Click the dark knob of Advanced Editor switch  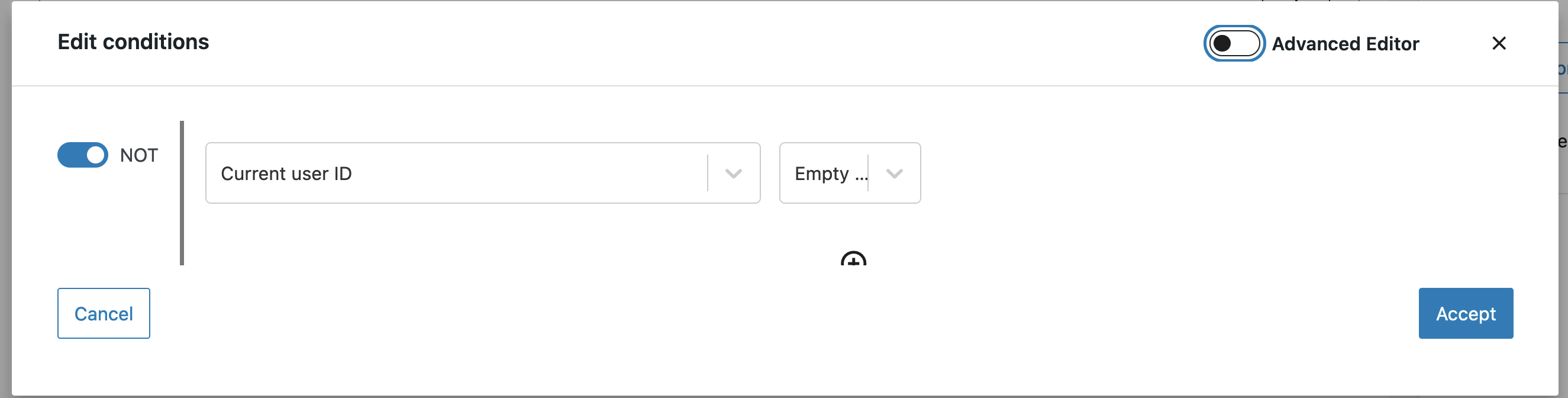[1222, 43]
